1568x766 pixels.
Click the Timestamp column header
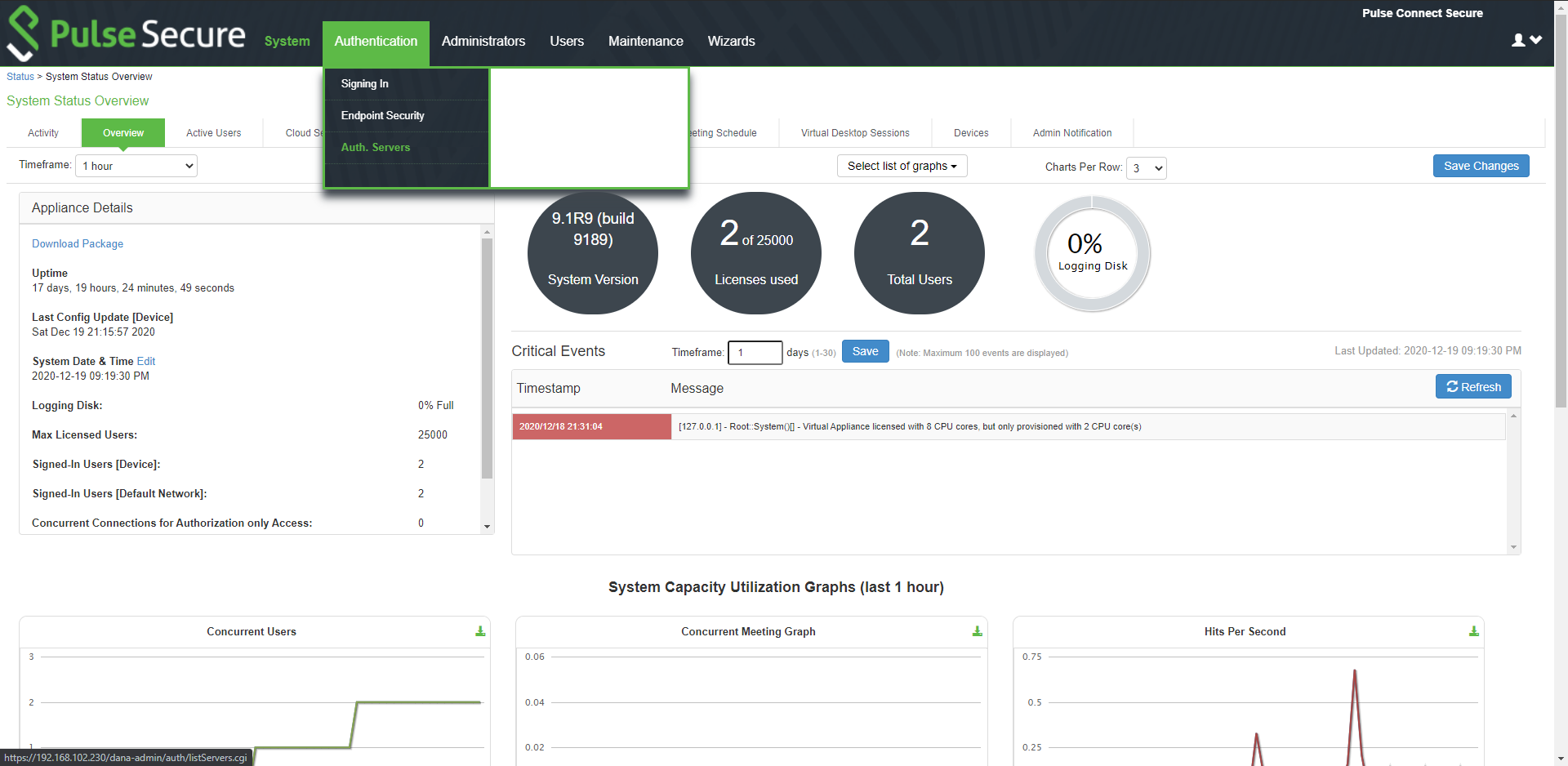coord(548,388)
